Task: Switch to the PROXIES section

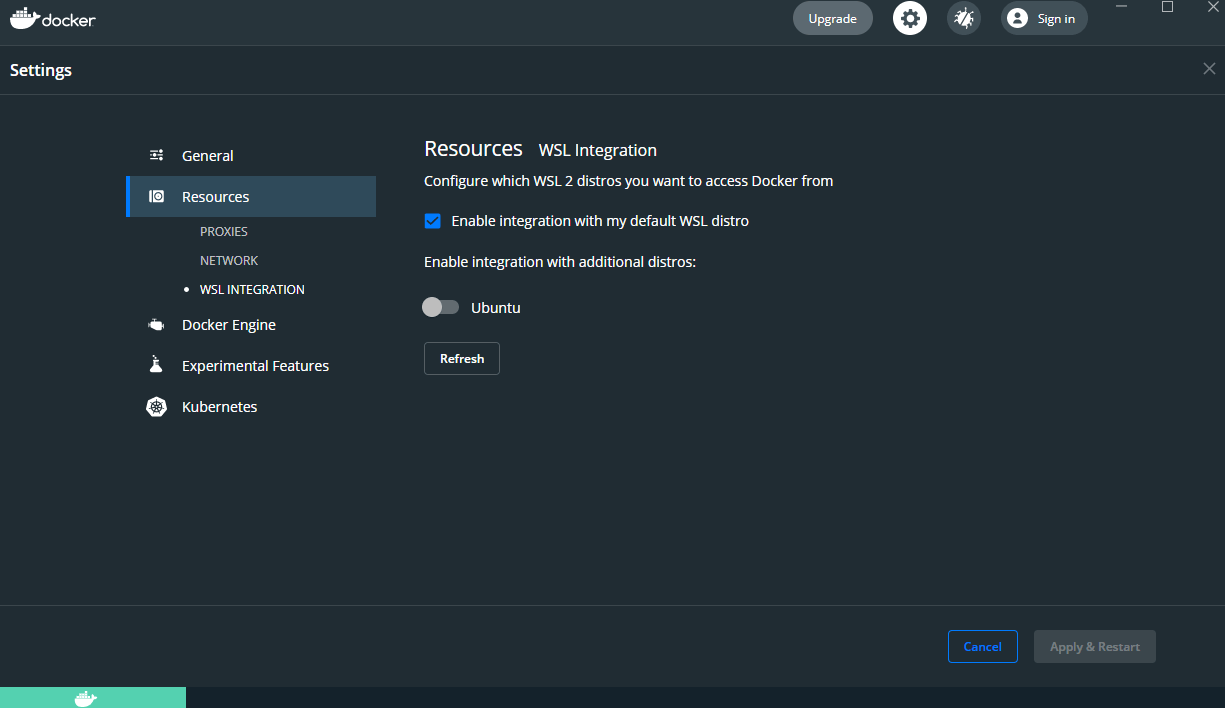Action: point(223,231)
